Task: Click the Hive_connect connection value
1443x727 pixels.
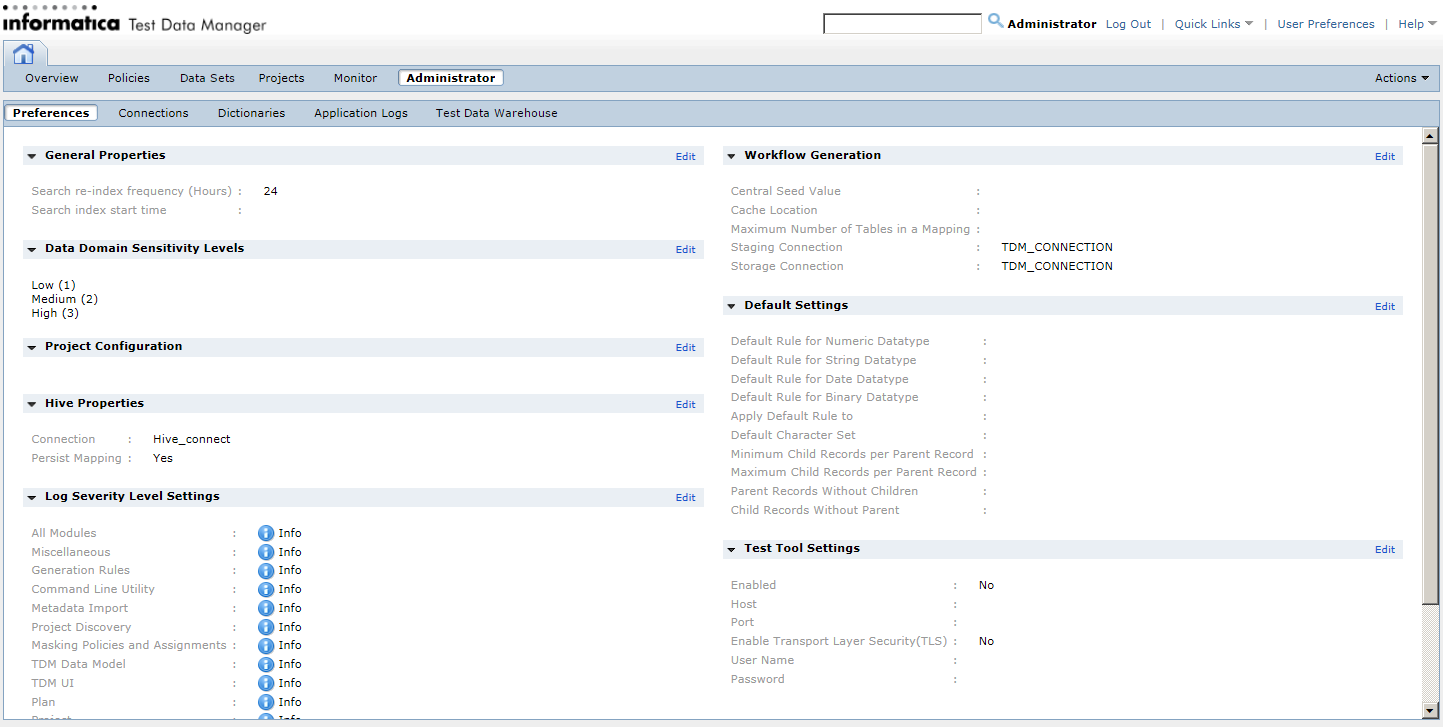Action: coord(192,439)
